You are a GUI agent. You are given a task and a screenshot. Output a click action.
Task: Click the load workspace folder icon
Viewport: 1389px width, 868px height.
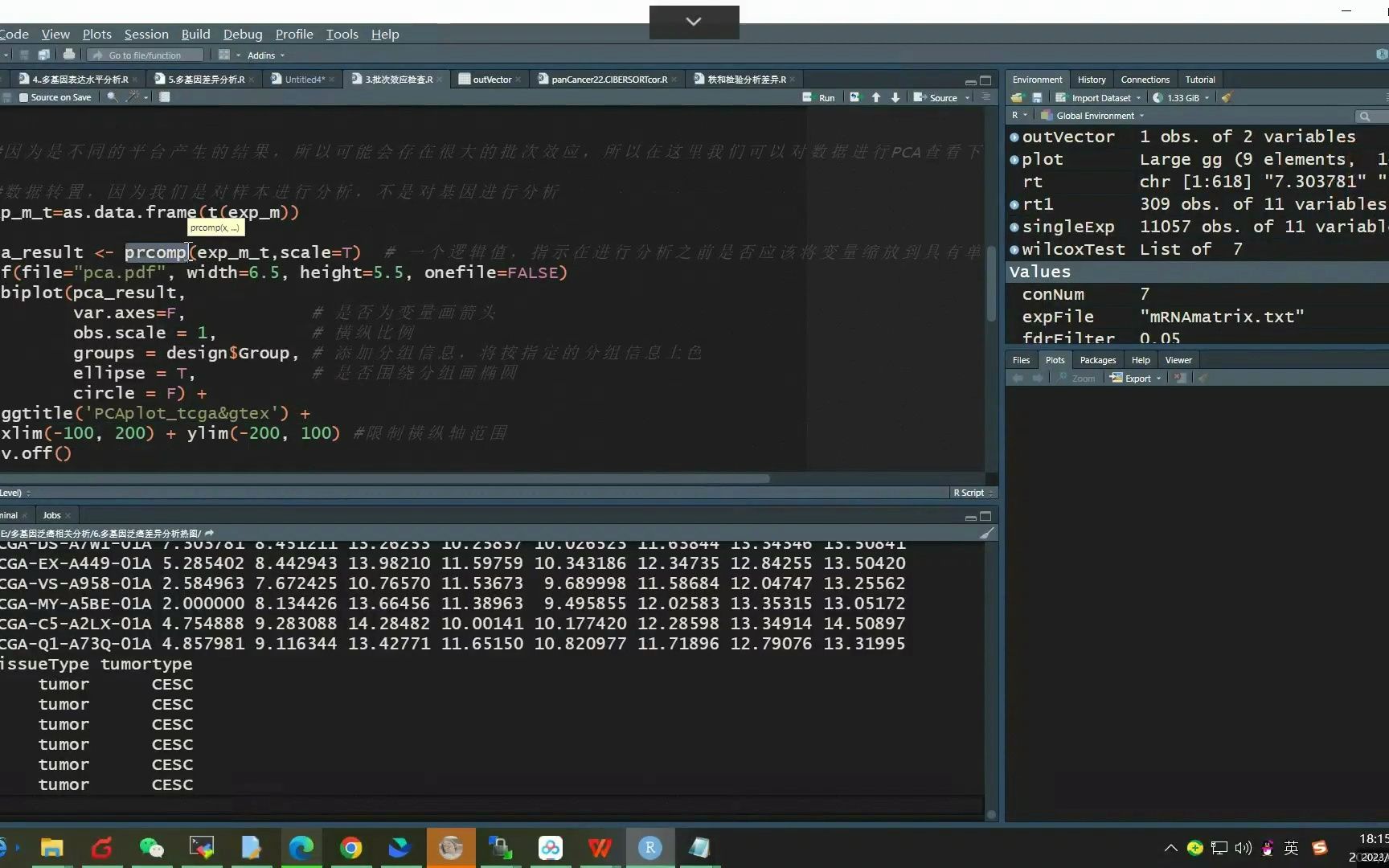coord(1018,98)
